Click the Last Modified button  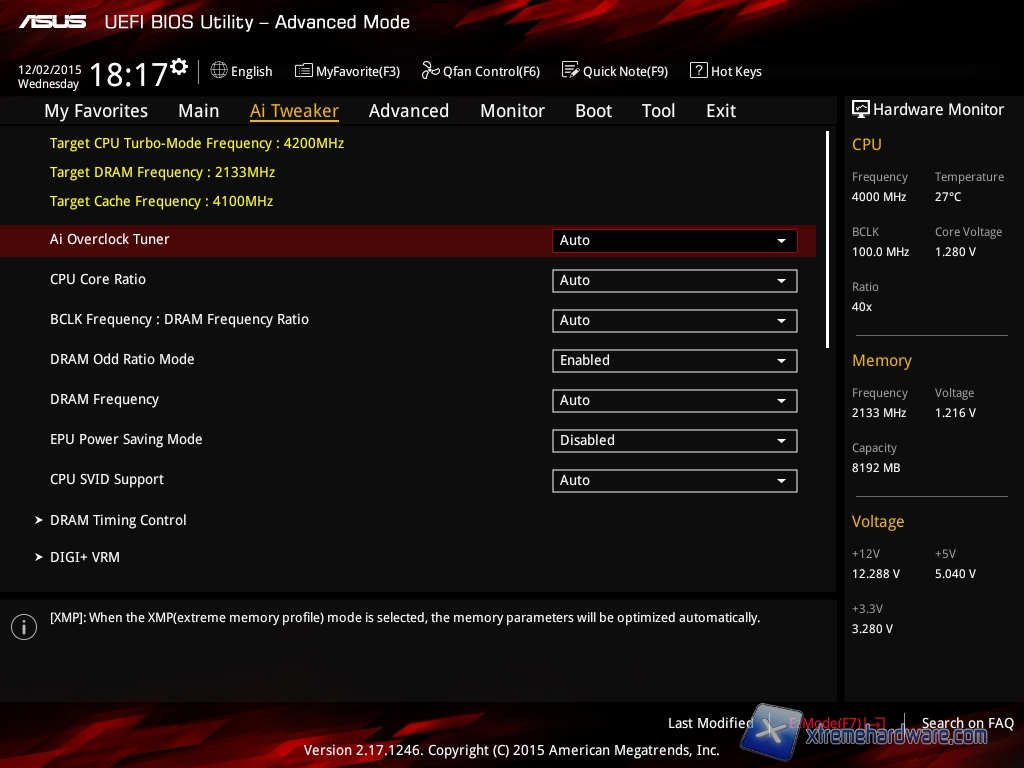[710, 723]
